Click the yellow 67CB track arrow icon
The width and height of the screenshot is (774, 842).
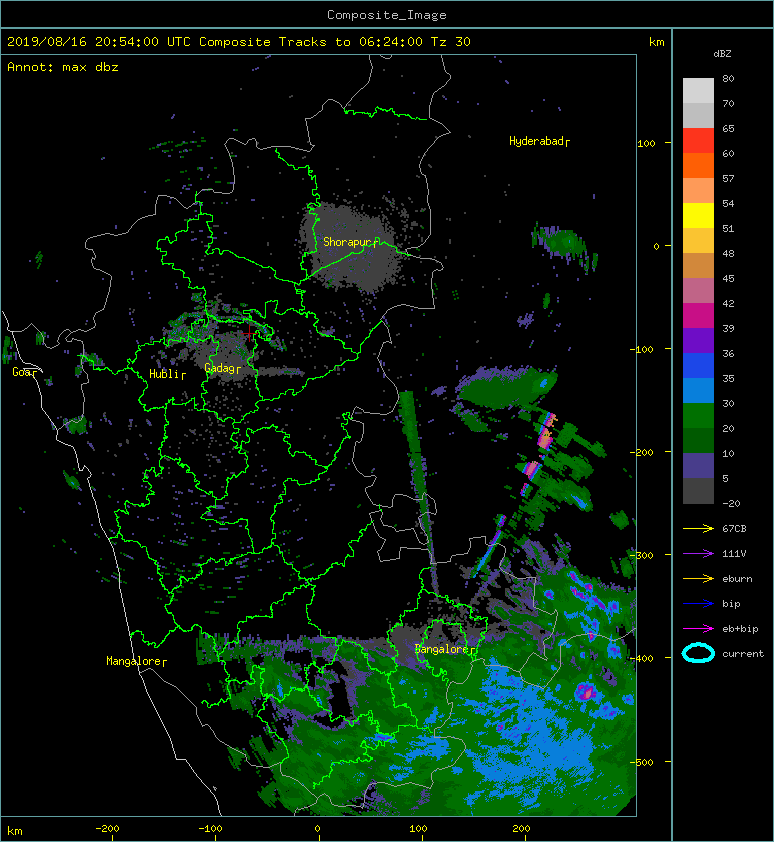coord(698,529)
